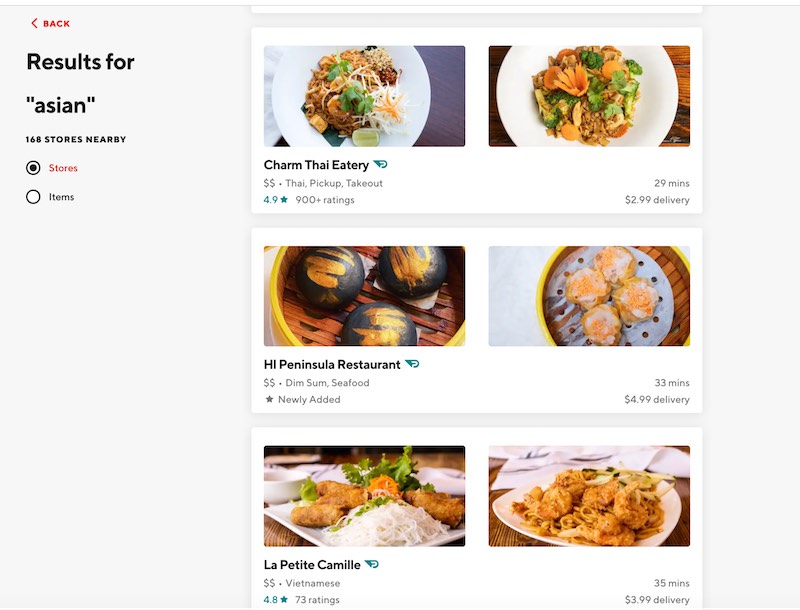Click the shrimp garlic noodles photo
The width and height of the screenshot is (800, 610).
pos(589,496)
